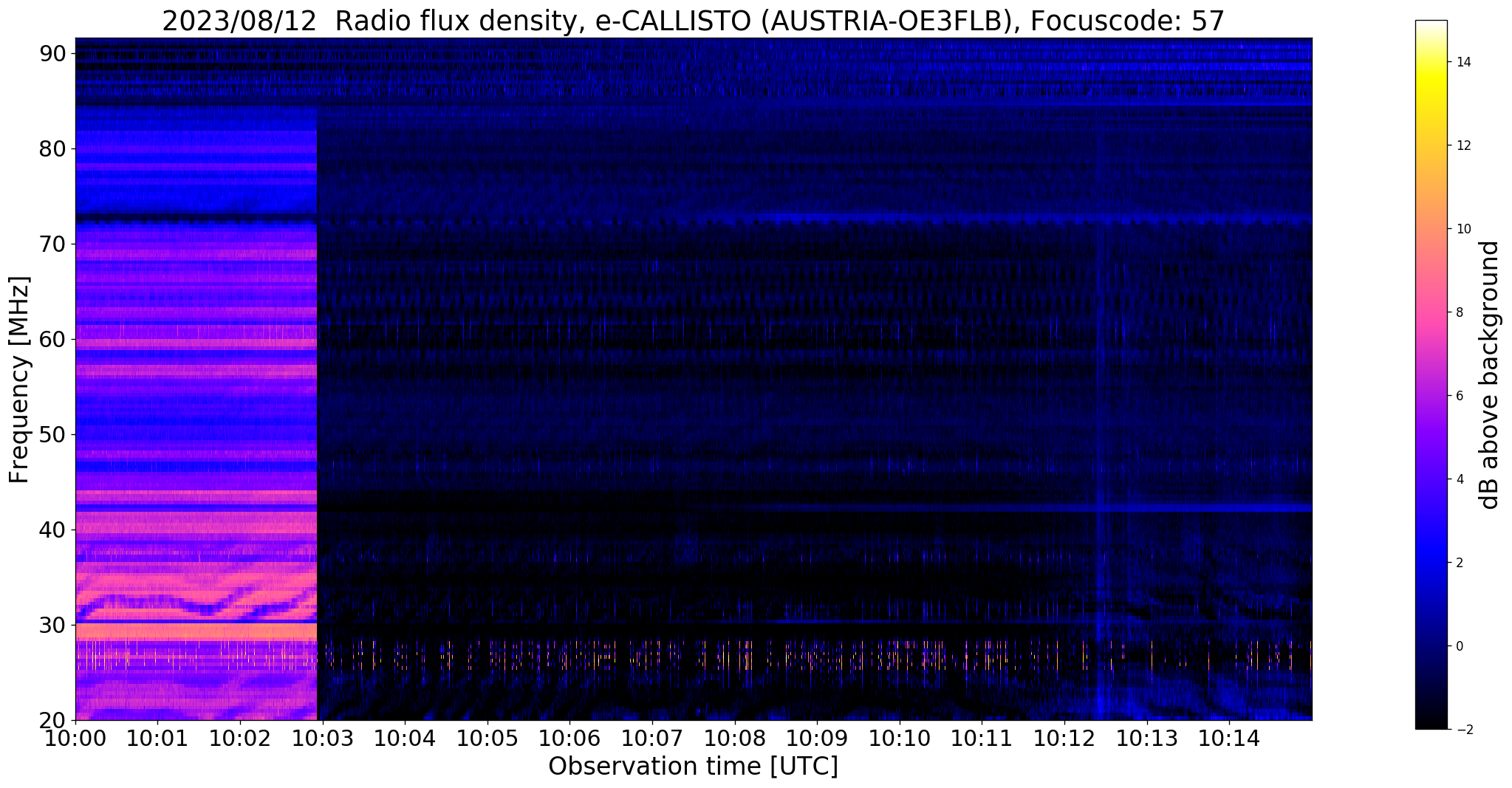The height and width of the screenshot is (788, 1512).
Task: Click the 10:14 time tick label
Action: 1229,738
